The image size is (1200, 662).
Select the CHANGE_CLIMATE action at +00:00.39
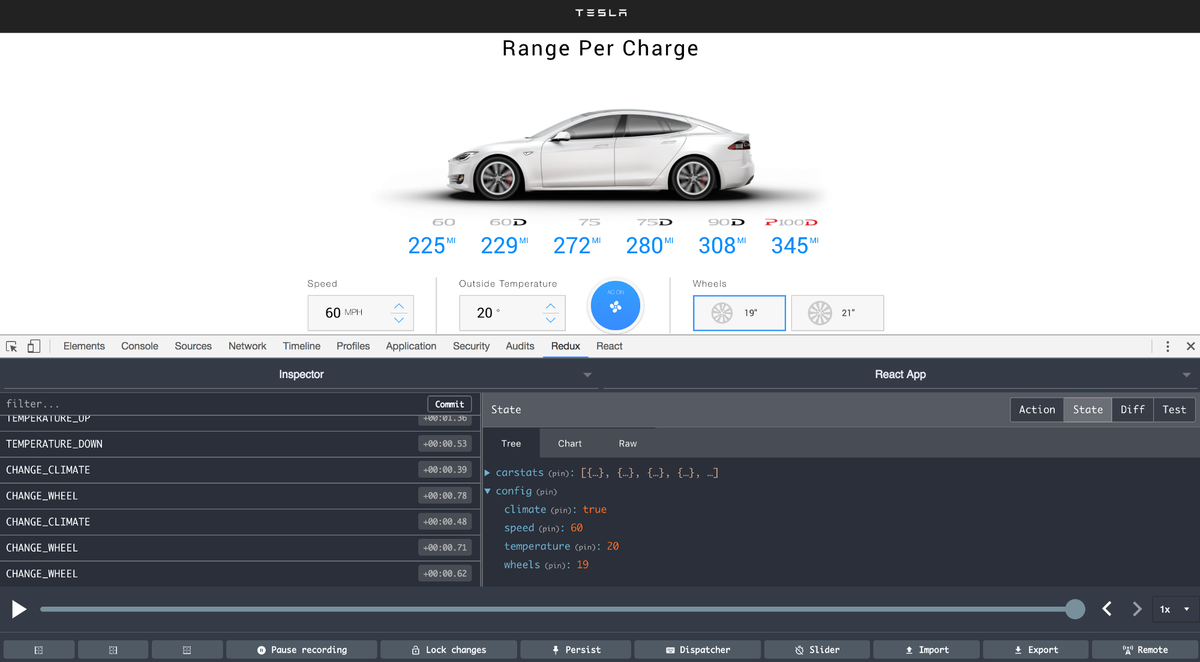point(240,470)
